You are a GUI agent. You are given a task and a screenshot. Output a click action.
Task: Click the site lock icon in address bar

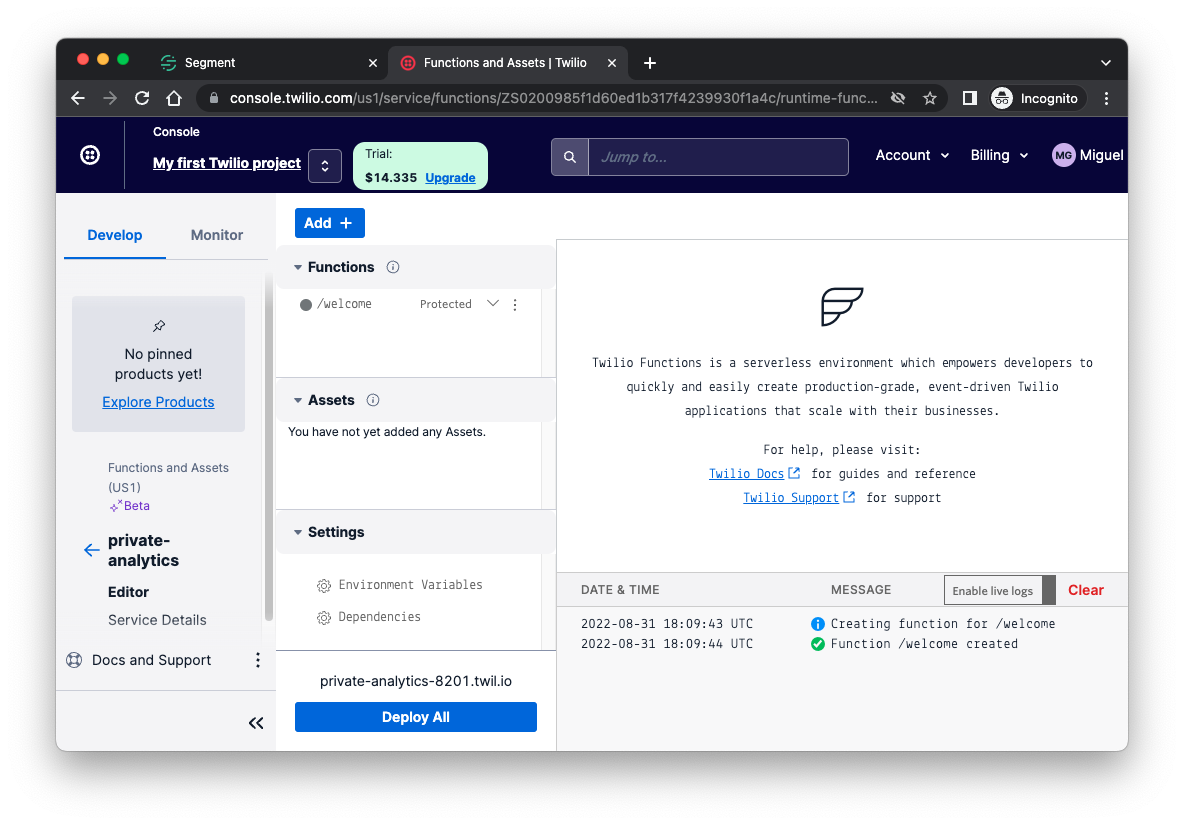[x=214, y=98]
